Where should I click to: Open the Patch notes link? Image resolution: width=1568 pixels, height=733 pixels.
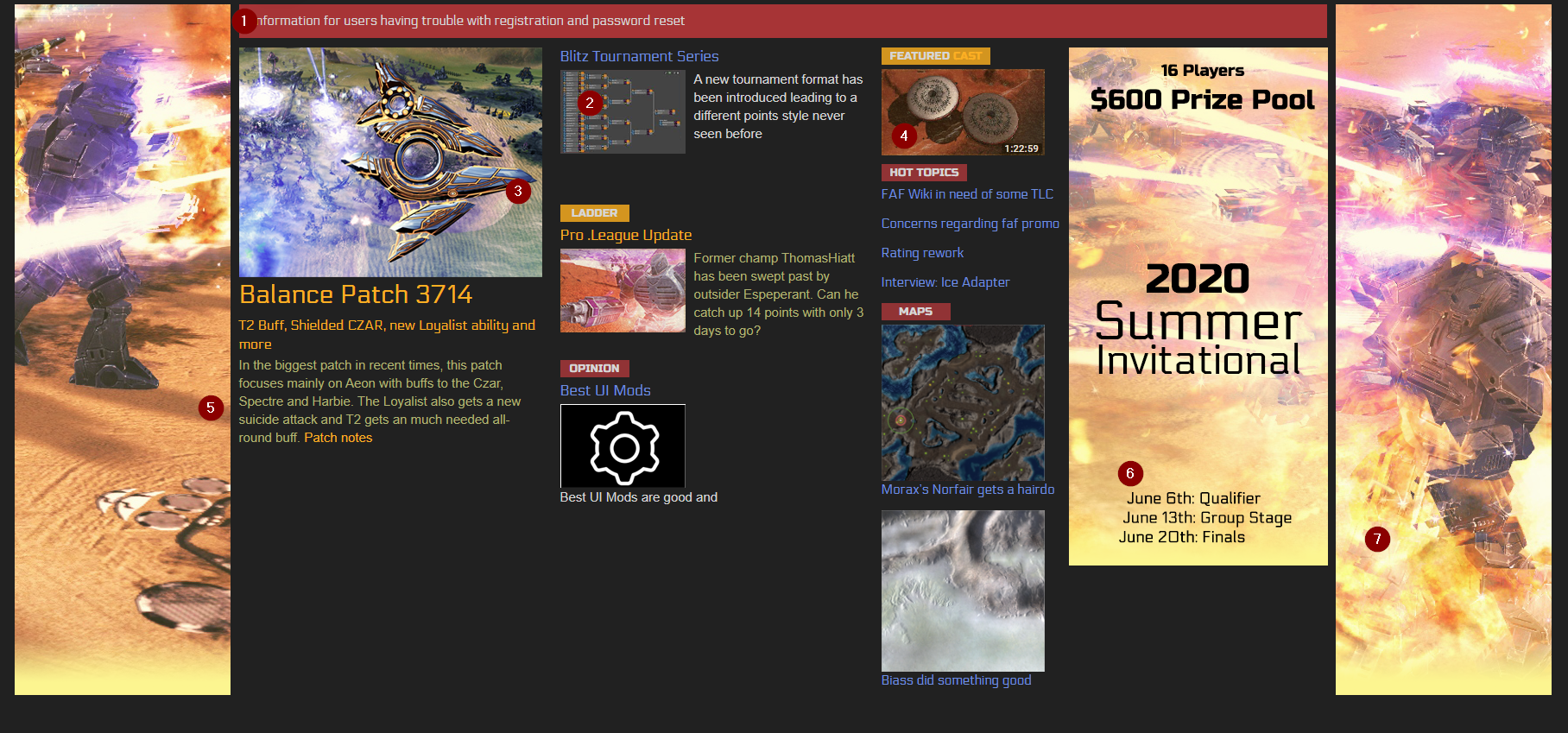[x=338, y=438]
